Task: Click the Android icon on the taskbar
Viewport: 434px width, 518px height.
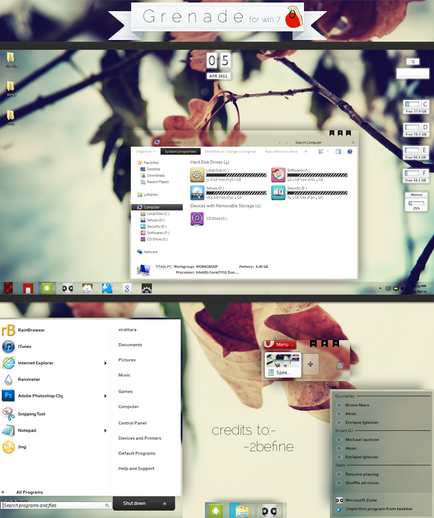Action: (47, 288)
